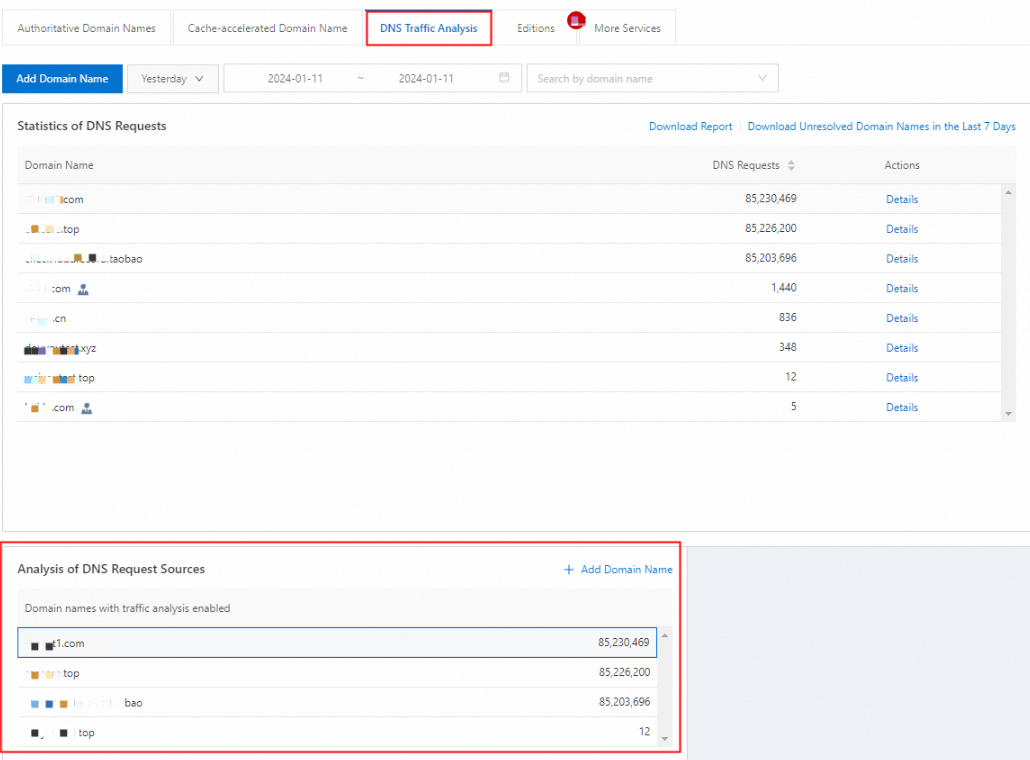The height and width of the screenshot is (760, 1030).
Task: Click the 85,230,469 value in statistics table
Action: pos(771,198)
